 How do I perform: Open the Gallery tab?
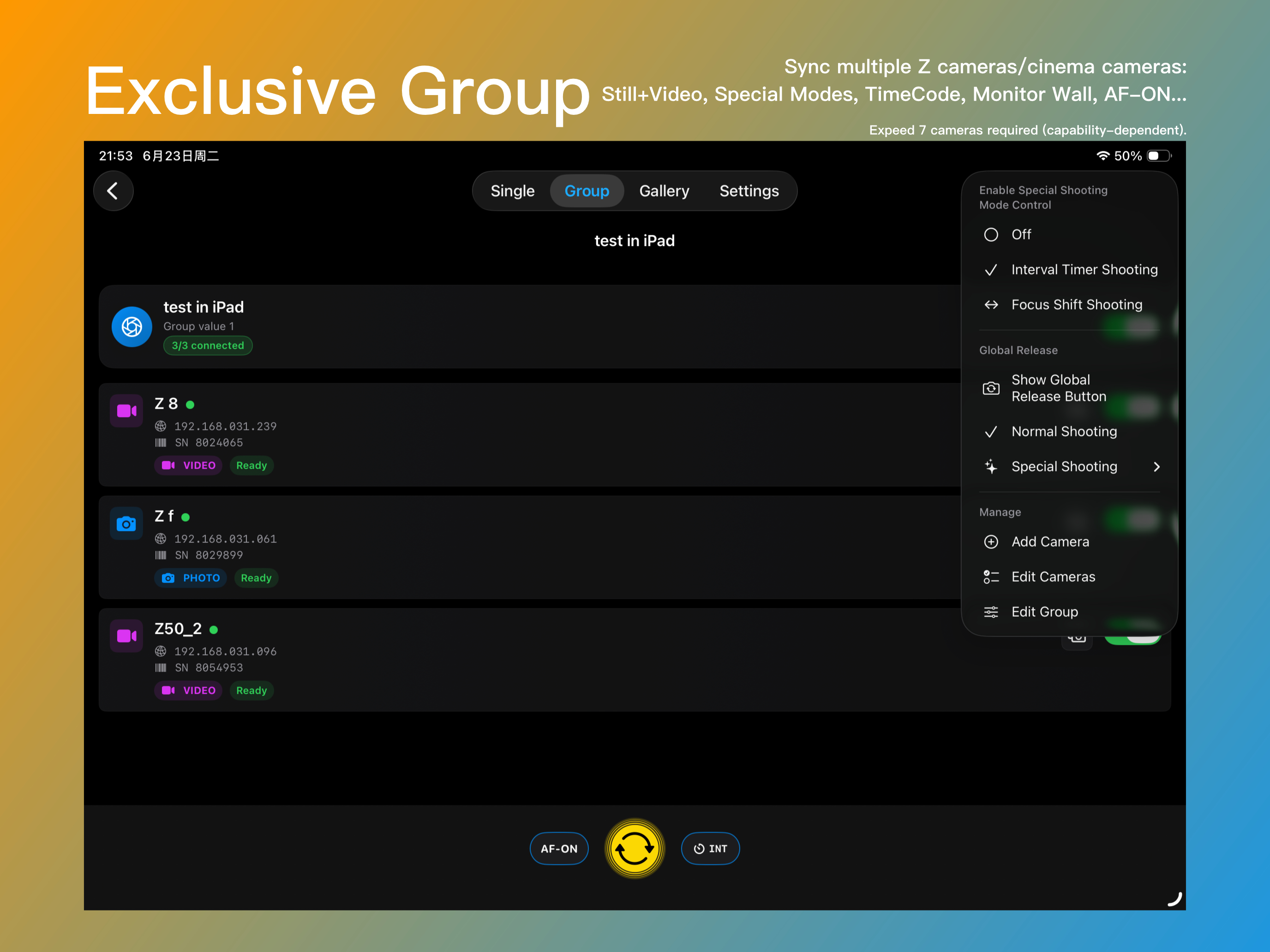click(664, 191)
